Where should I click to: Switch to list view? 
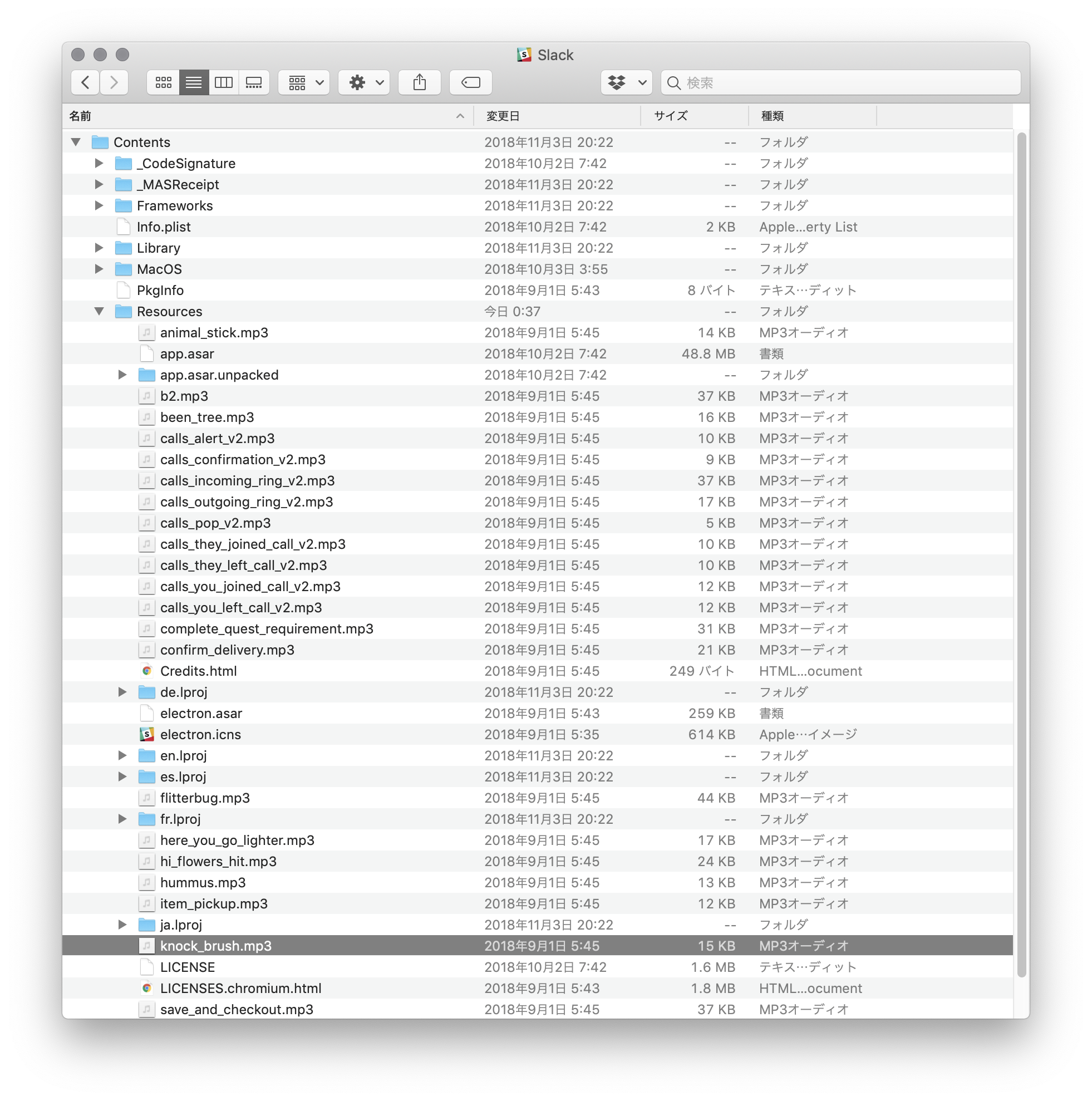point(194,82)
